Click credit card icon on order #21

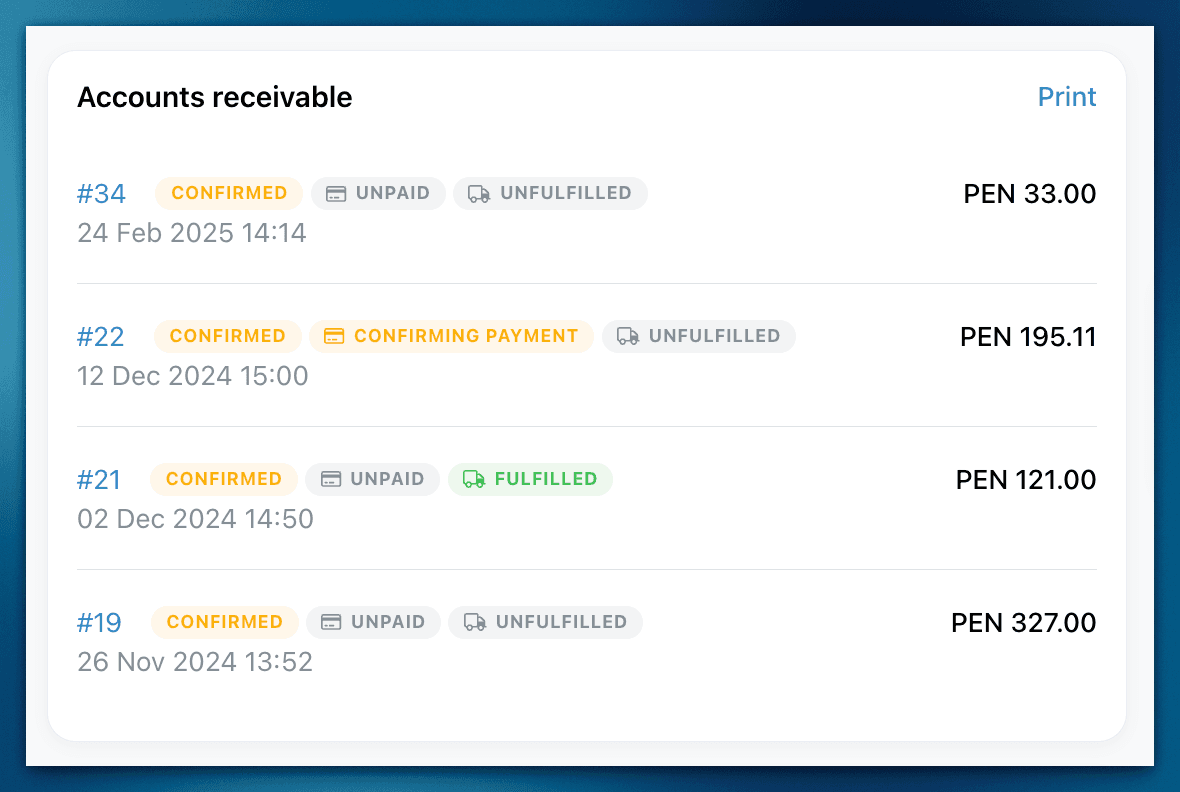[331, 479]
